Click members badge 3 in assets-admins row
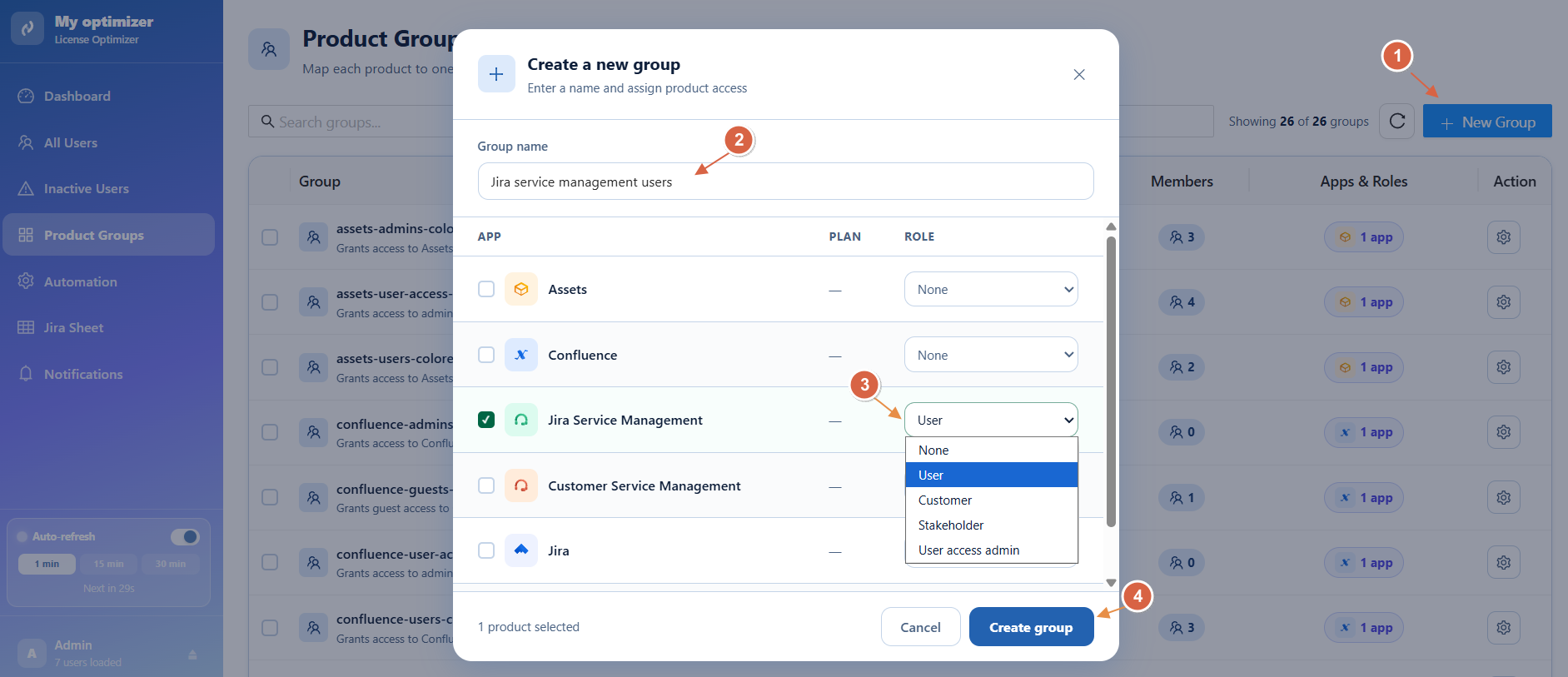The height and width of the screenshot is (677, 1568). tap(1182, 237)
